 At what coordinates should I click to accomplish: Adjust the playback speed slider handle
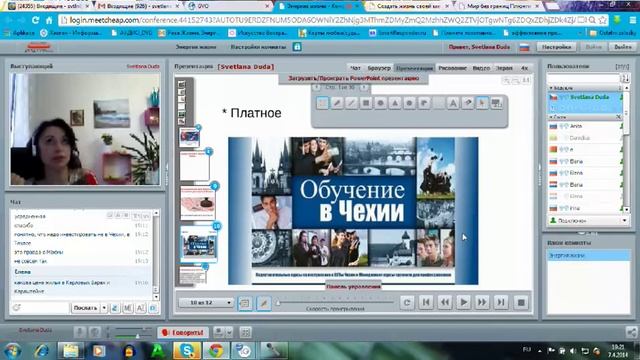(278, 302)
